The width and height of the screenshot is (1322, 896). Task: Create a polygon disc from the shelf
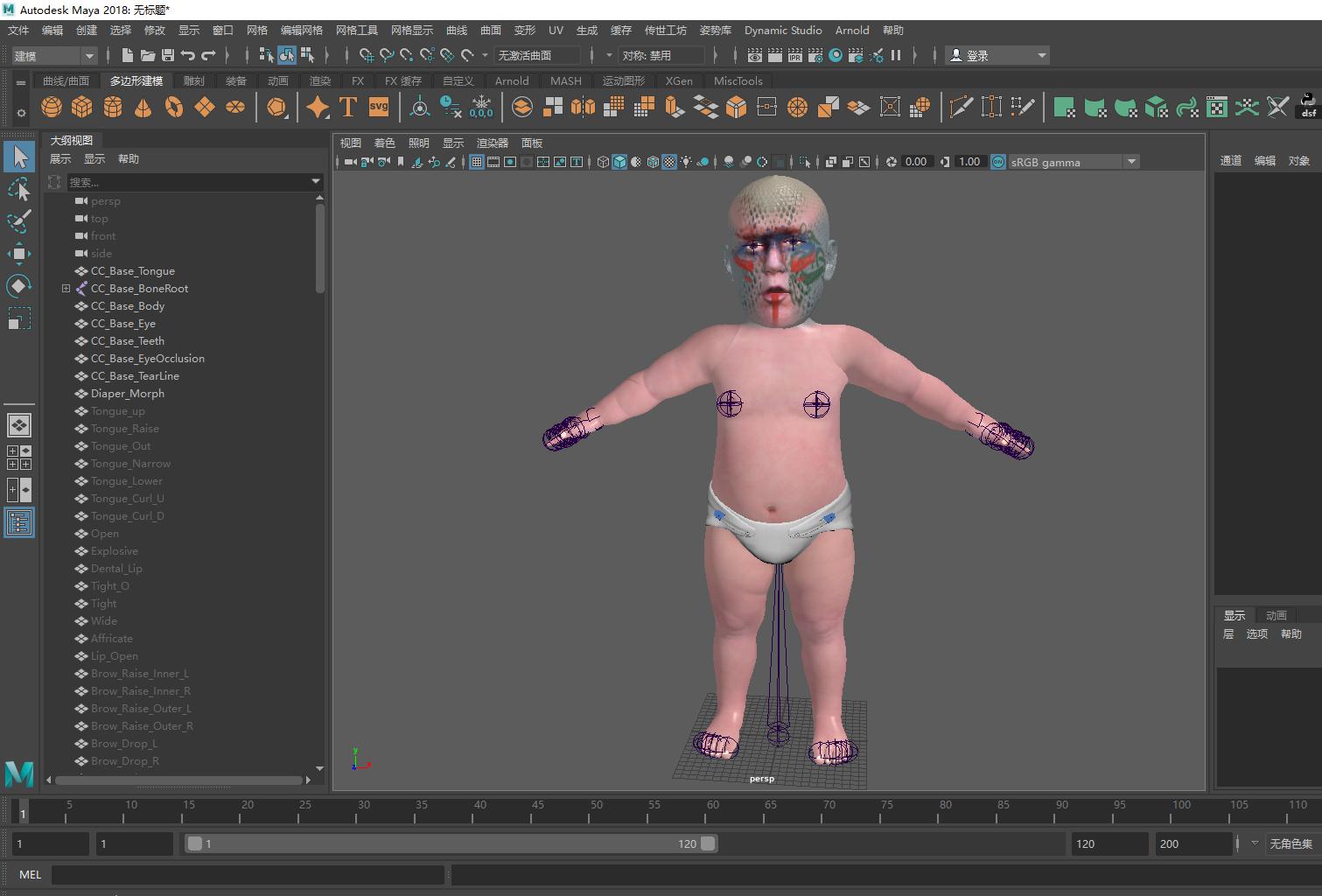(235, 108)
